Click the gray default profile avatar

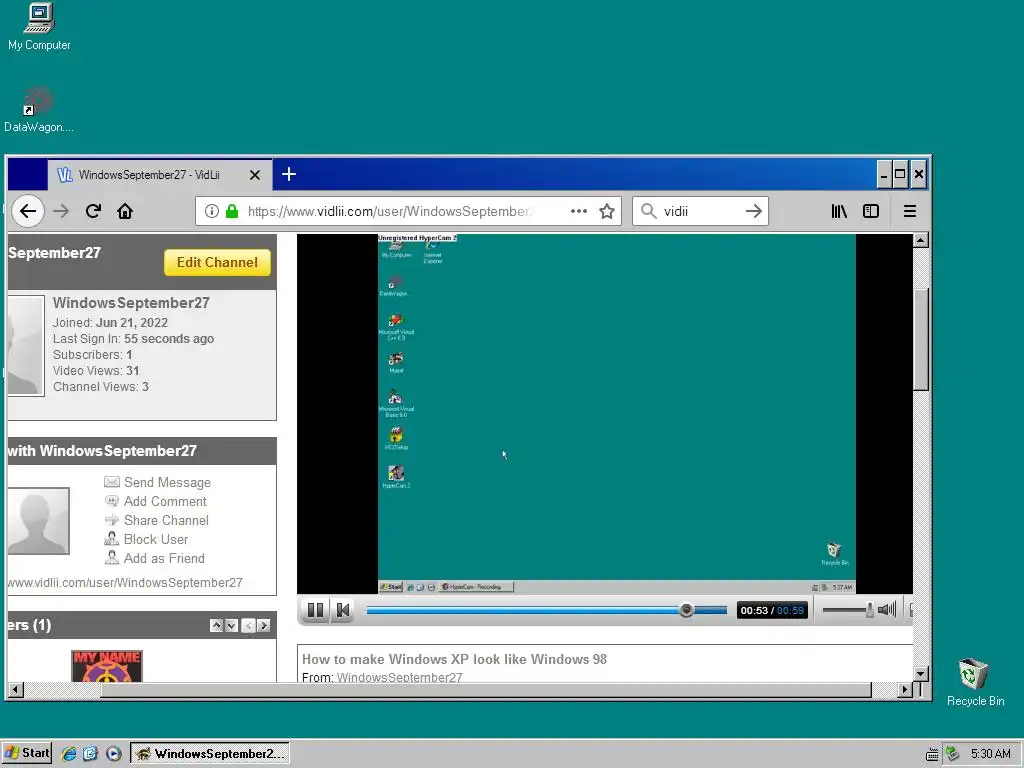point(39,520)
